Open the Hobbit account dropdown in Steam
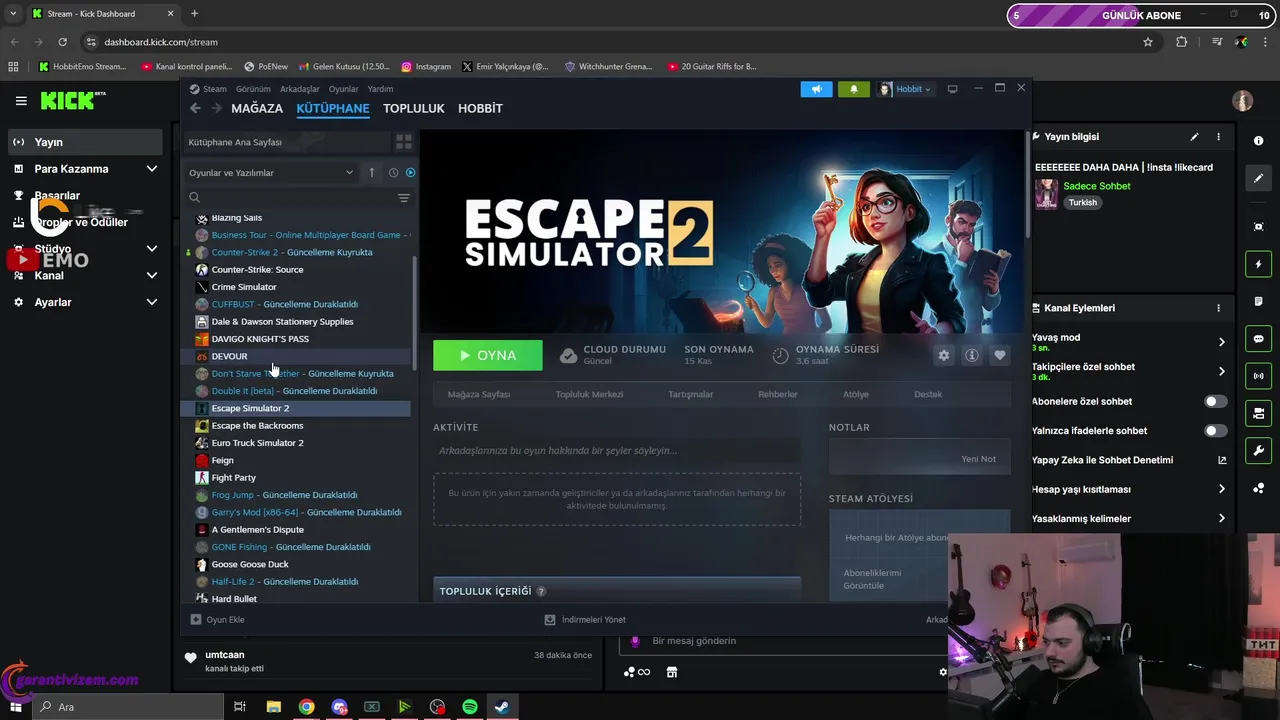Screen dimensions: 1280x720 point(905,89)
